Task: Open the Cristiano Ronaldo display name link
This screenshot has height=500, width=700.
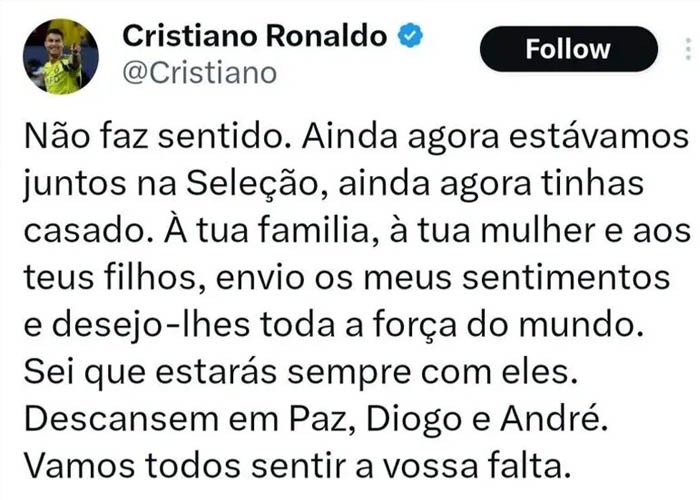Action: 255,36
